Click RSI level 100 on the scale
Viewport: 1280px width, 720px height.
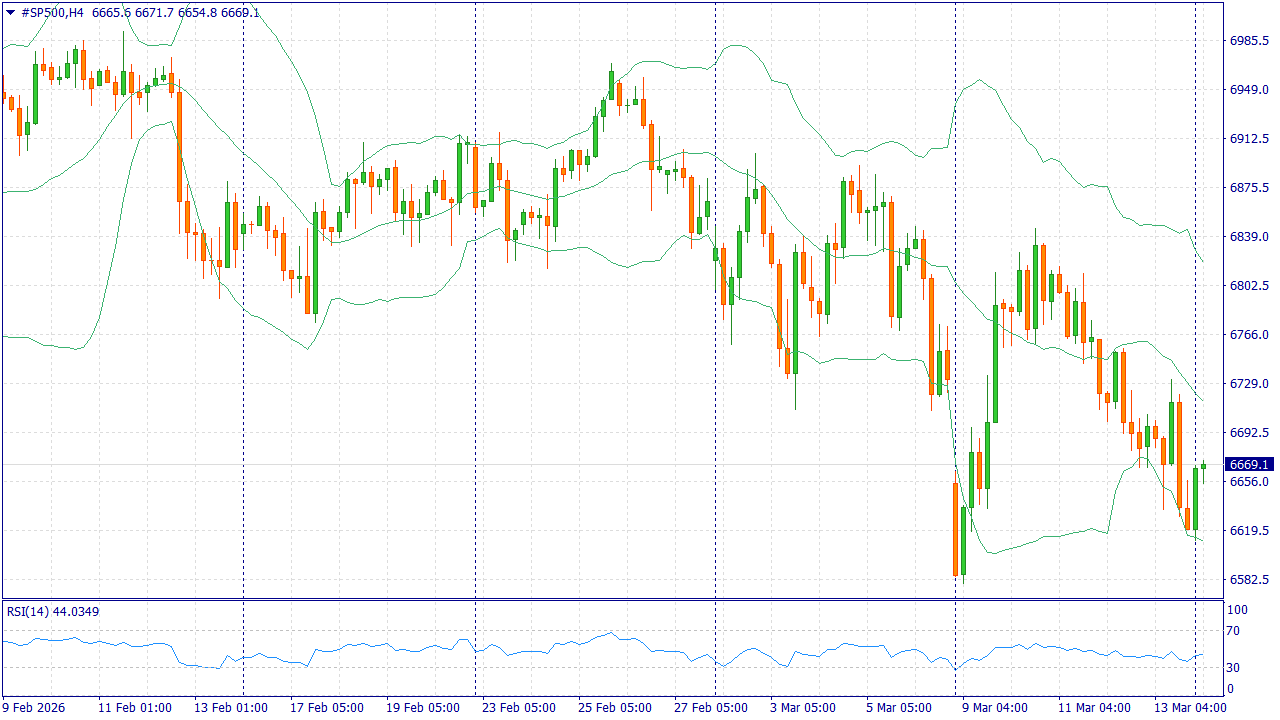(x=1237, y=610)
